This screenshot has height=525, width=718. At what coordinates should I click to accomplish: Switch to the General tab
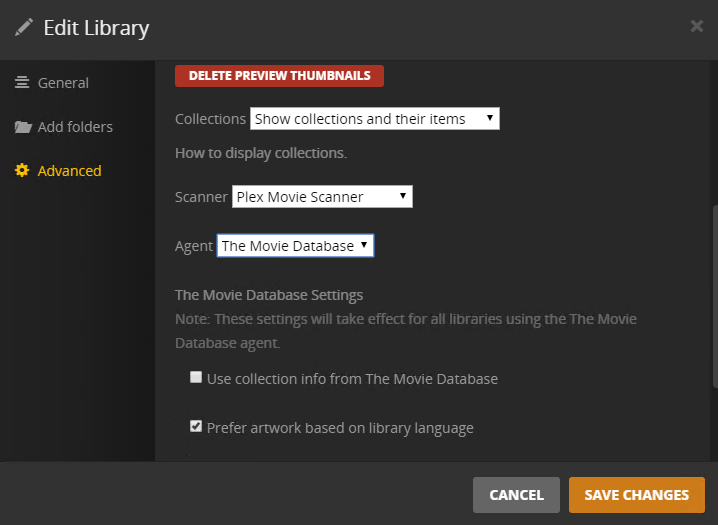[63, 83]
